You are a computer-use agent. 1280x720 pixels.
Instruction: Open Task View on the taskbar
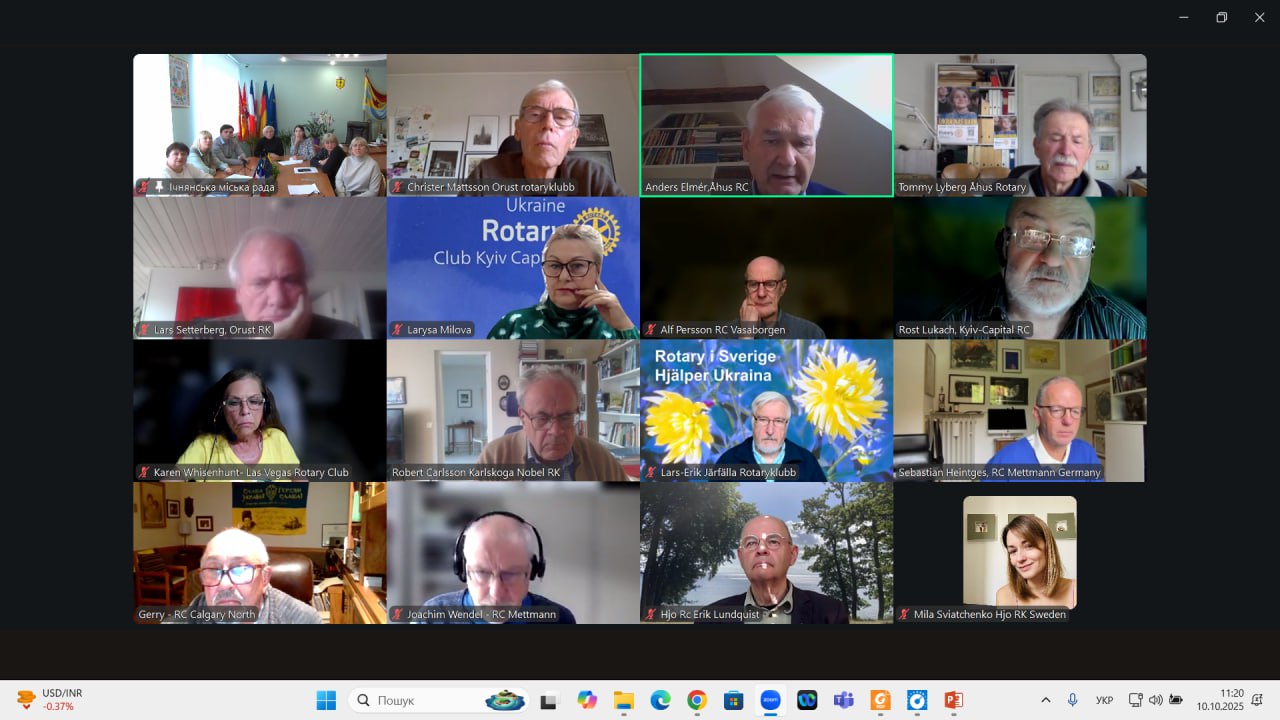point(548,701)
